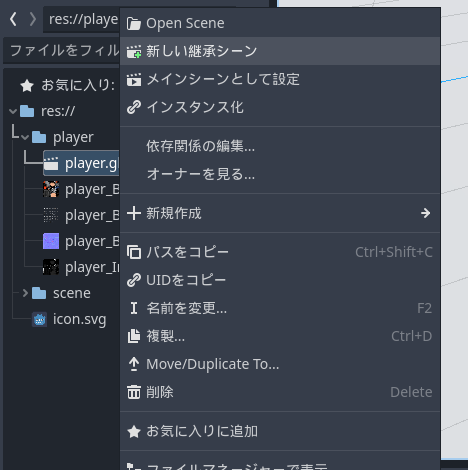The height and width of the screenshot is (470, 468).
Task: Select 新しい継承シーン menu entry
Action: 280,51
